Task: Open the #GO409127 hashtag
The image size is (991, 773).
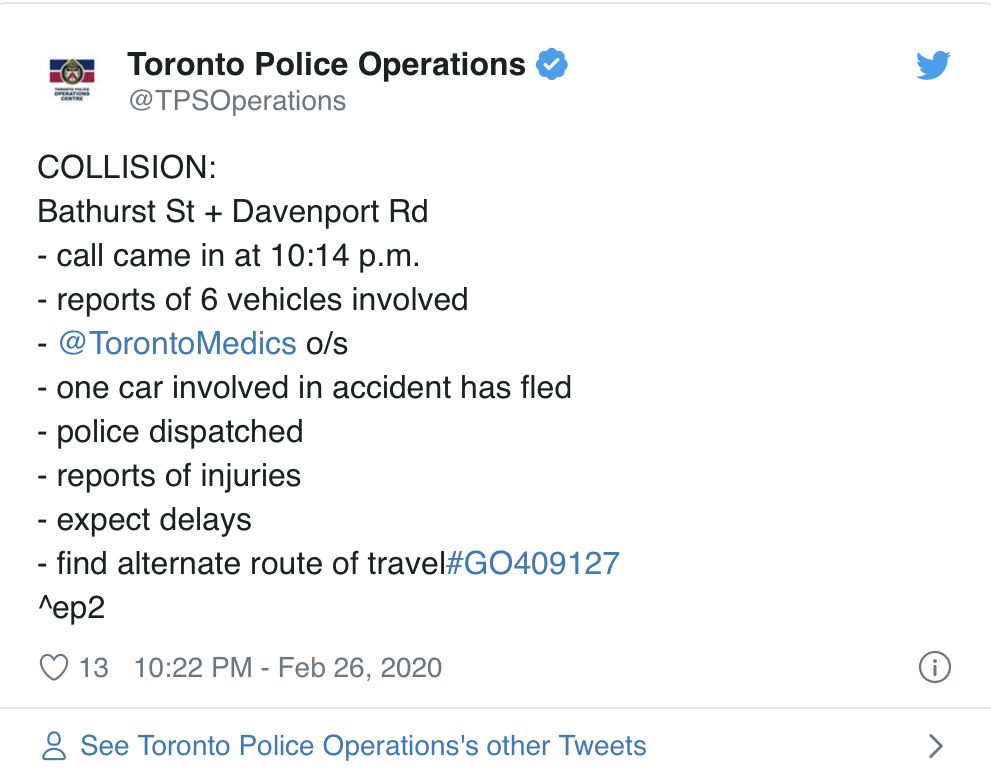Action: coord(533,563)
